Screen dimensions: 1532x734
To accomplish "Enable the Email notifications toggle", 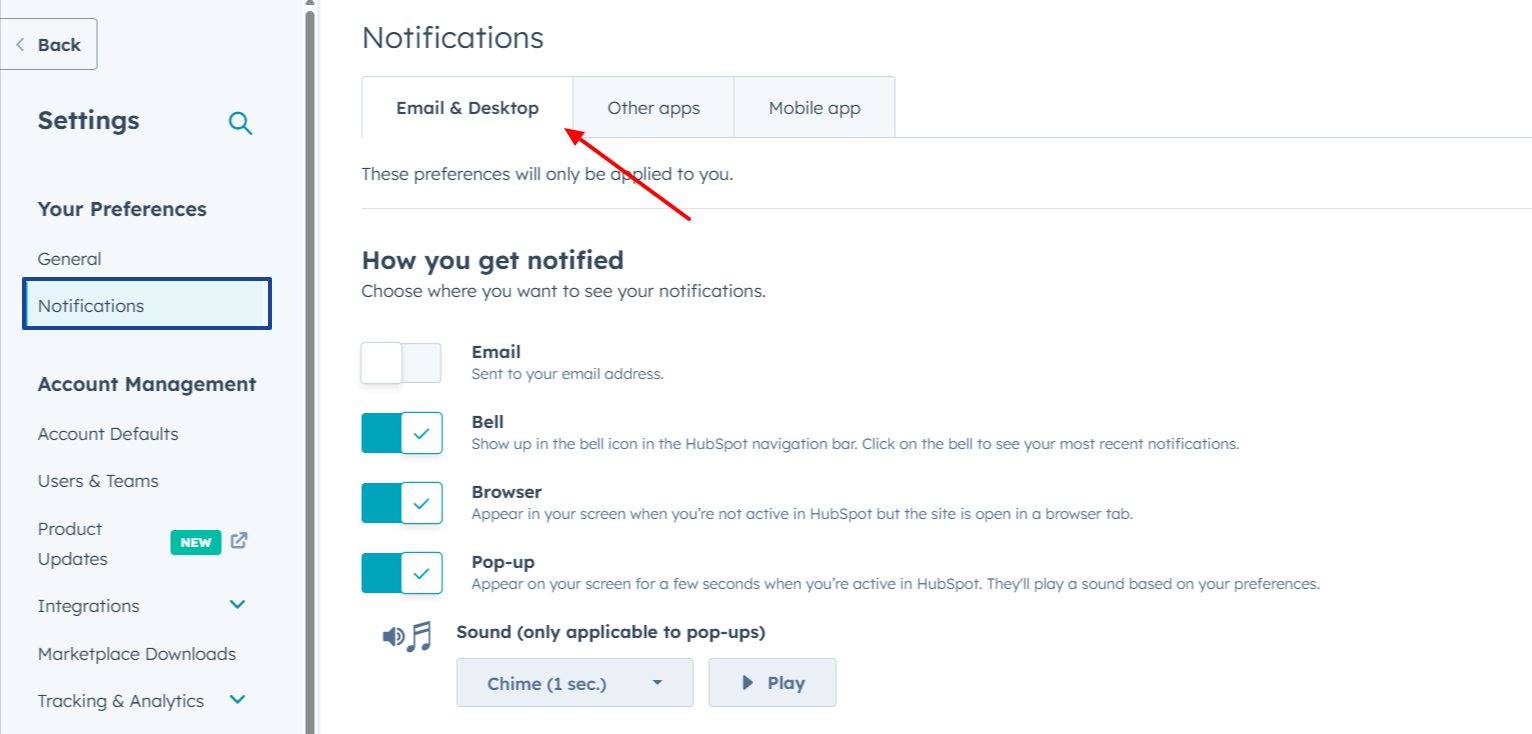I will [401, 363].
